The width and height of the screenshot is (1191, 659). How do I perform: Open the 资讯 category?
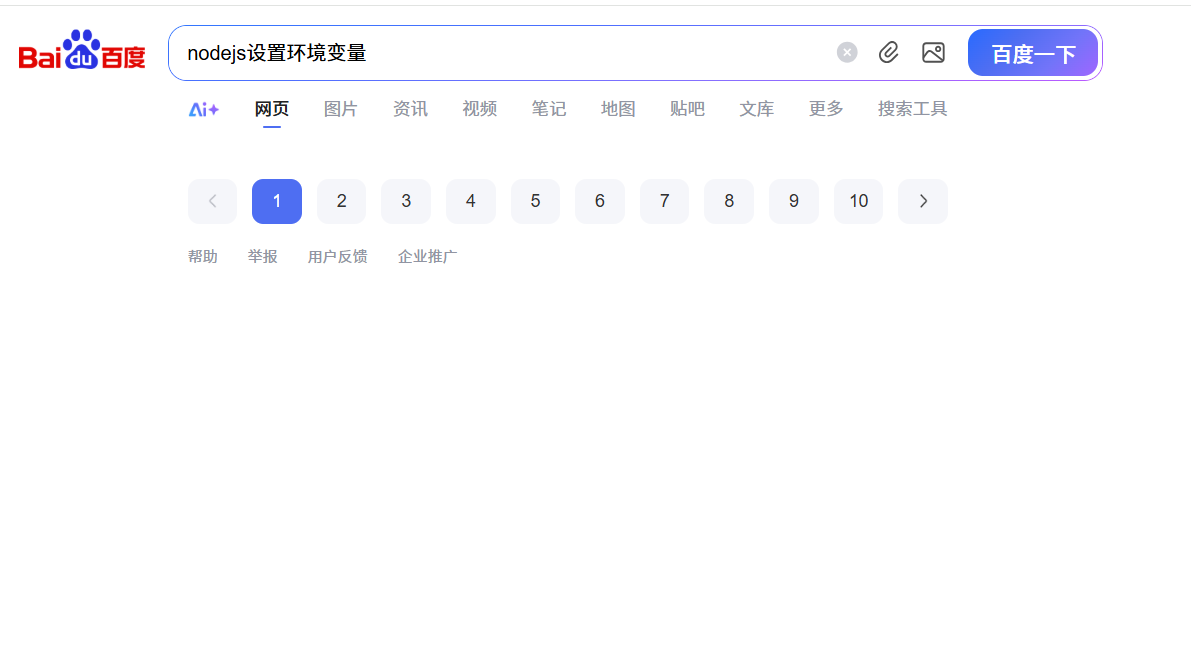tap(410, 109)
